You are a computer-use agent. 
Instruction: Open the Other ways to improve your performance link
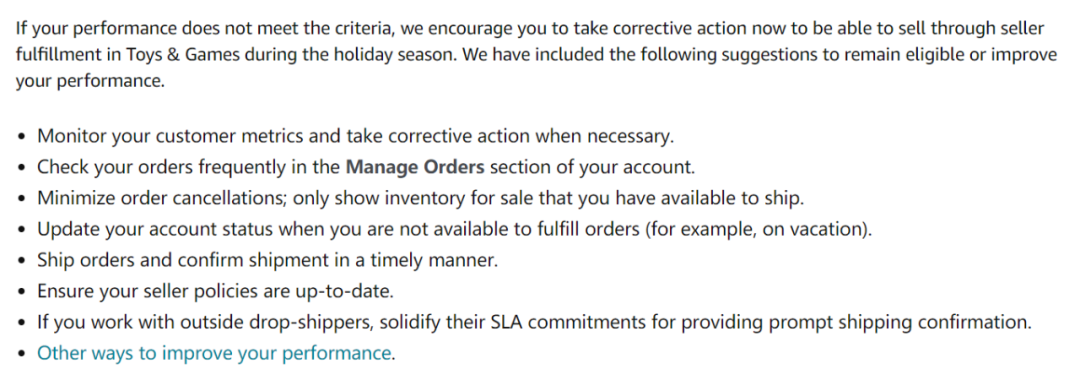tap(214, 353)
